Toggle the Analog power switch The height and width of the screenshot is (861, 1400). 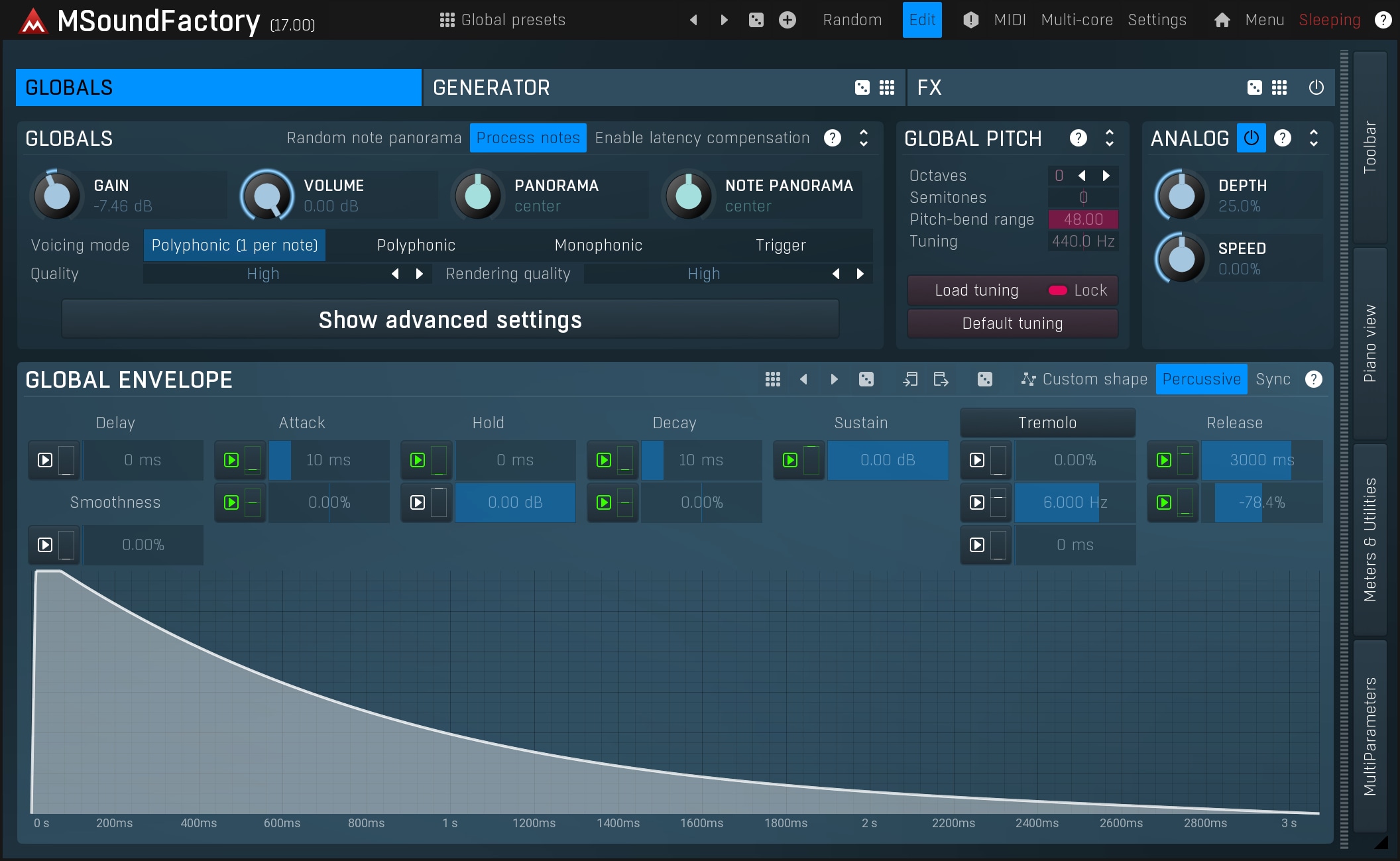pyautogui.click(x=1251, y=138)
